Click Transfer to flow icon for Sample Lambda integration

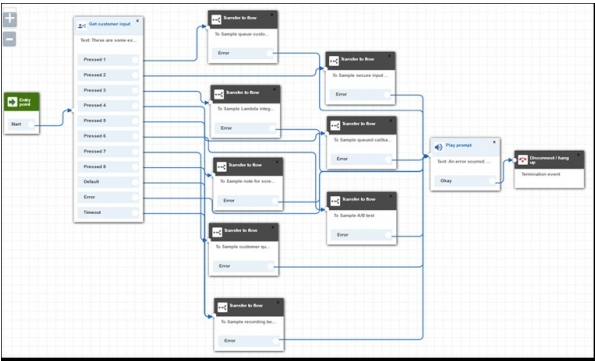point(219,95)
